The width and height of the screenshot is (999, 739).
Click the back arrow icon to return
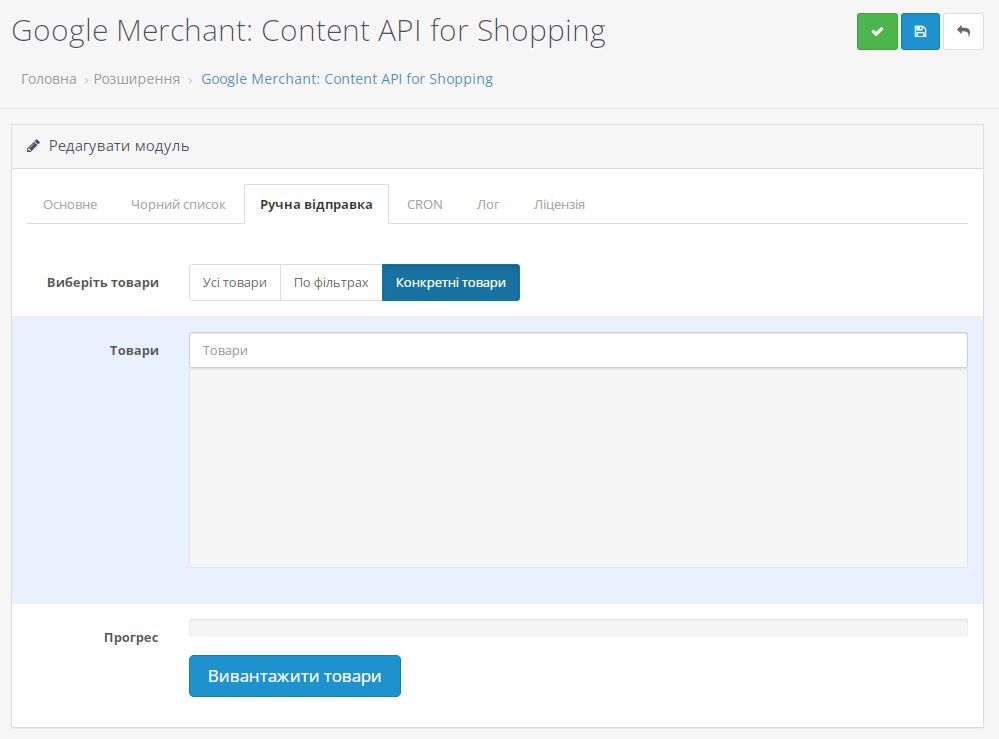pos(962,31)
